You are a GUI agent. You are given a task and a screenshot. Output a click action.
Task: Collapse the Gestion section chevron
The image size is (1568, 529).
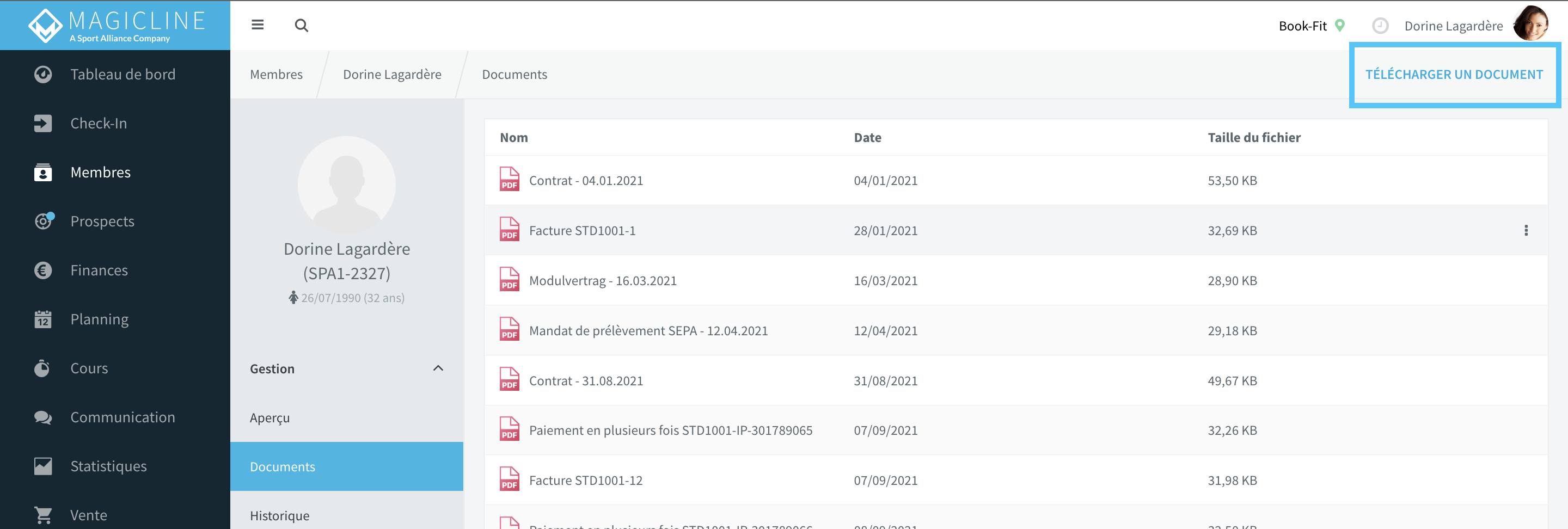click(438, 368)
